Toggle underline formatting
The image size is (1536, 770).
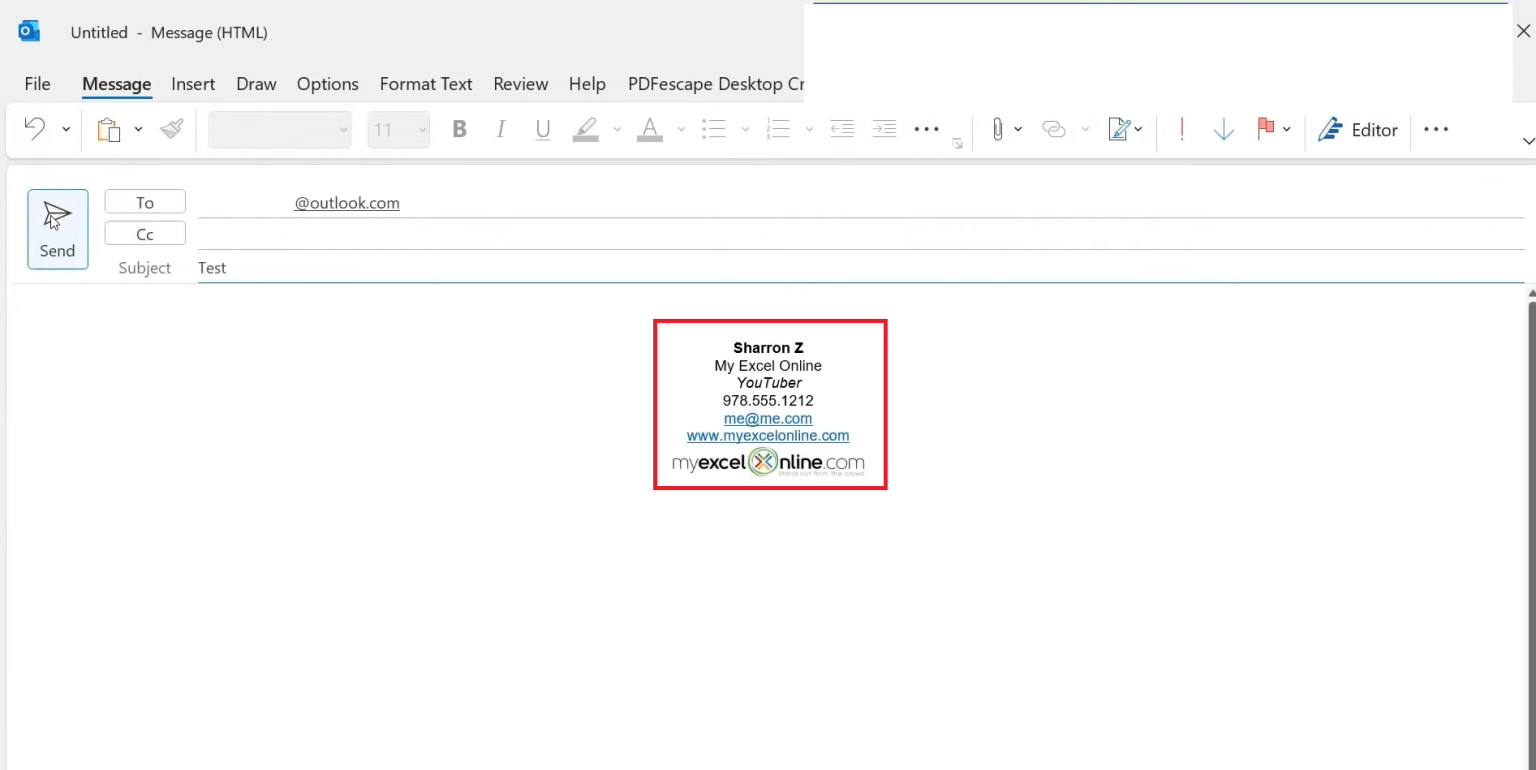click(x=542, y=129)
